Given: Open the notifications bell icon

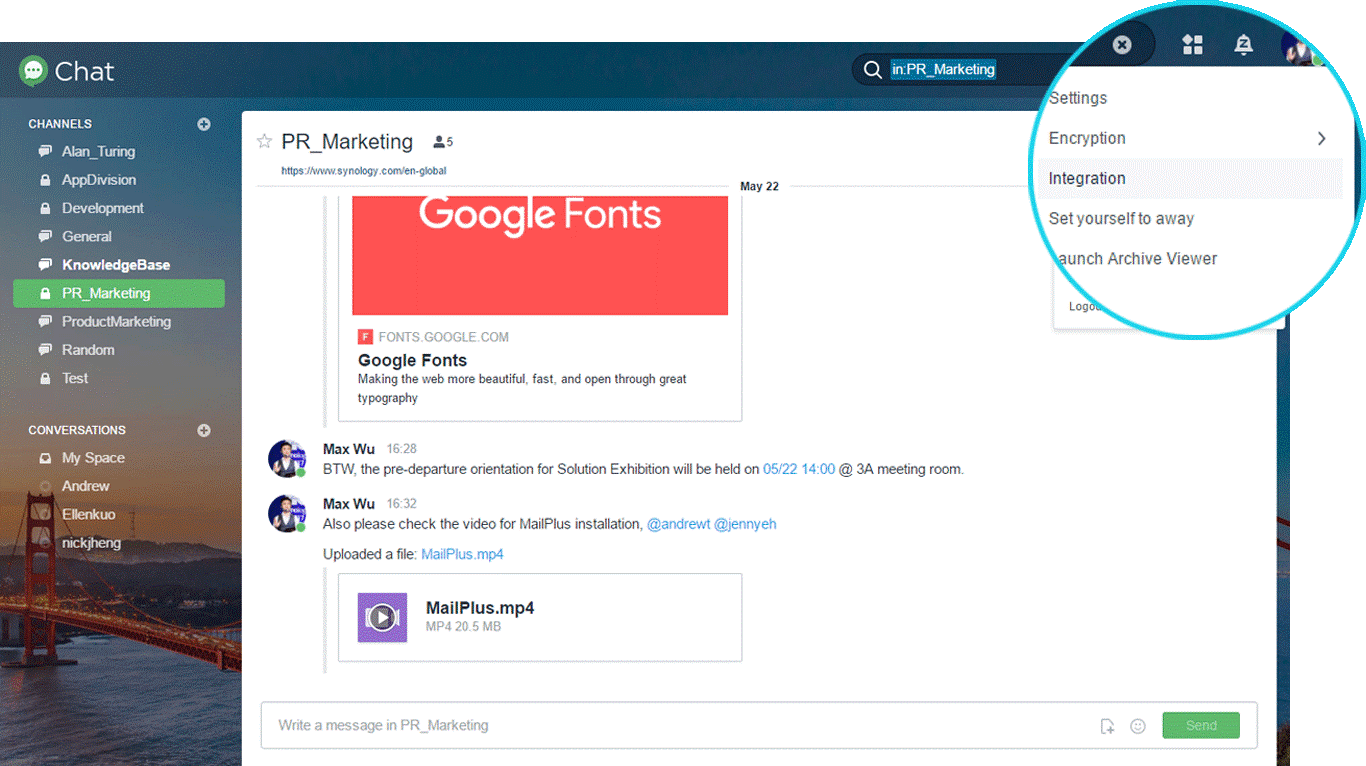Looking at the screenshot, I should click(1244, 44).
